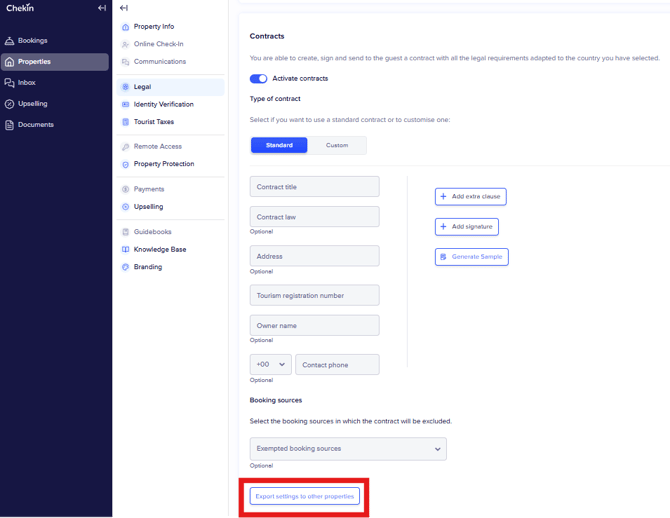The image size is (670, 518).
Task: Open the phone country code dropdown
Action: [270, 365]
